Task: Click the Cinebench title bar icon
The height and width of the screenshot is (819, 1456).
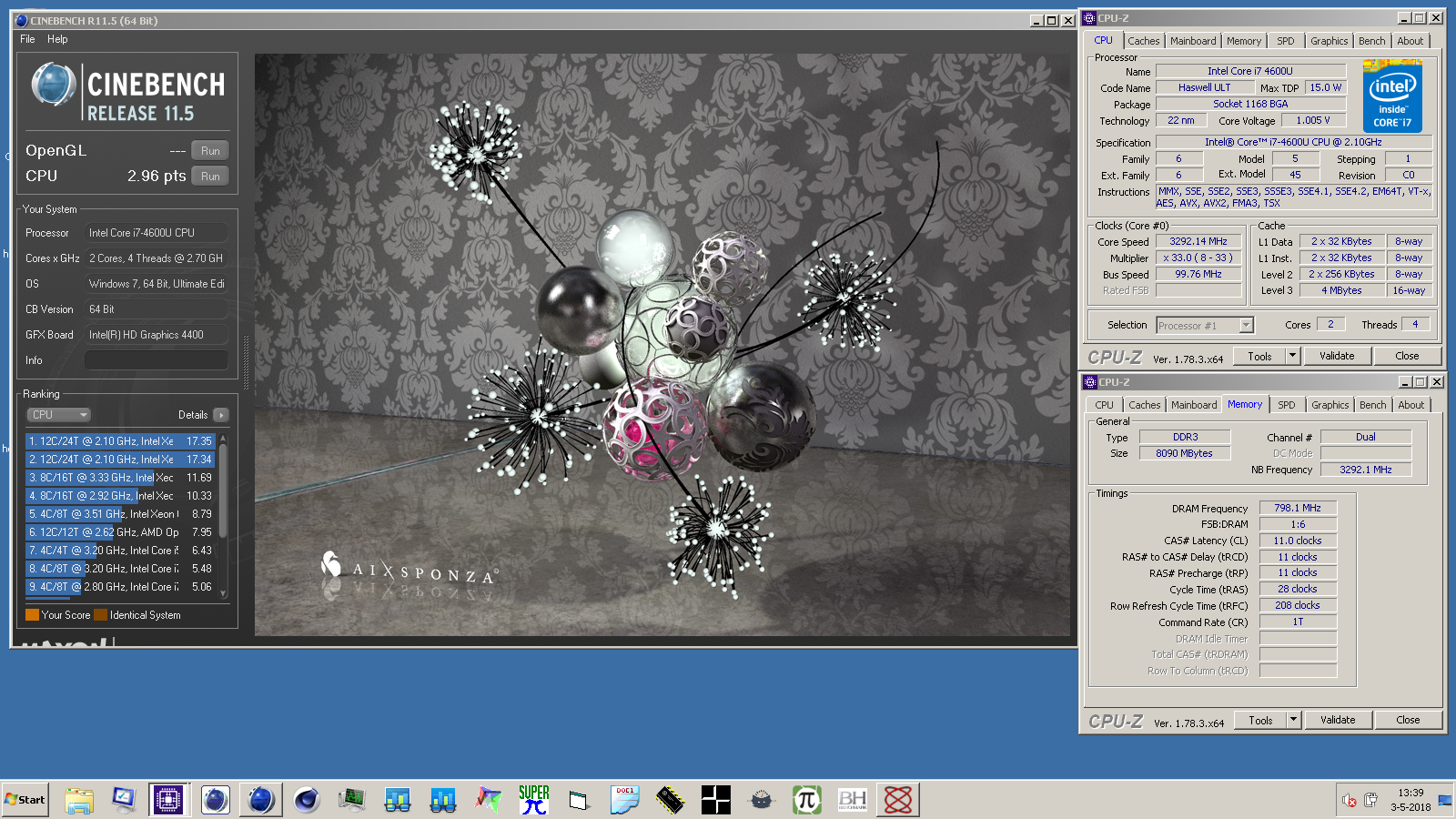Action: pyautogui.click(x=22, y=20)
